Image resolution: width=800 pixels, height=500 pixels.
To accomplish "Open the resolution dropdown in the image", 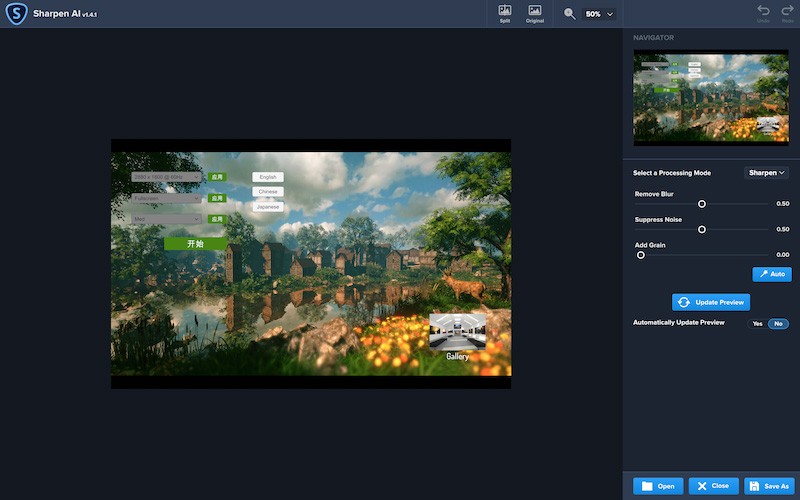I will [x=166, y=177].
